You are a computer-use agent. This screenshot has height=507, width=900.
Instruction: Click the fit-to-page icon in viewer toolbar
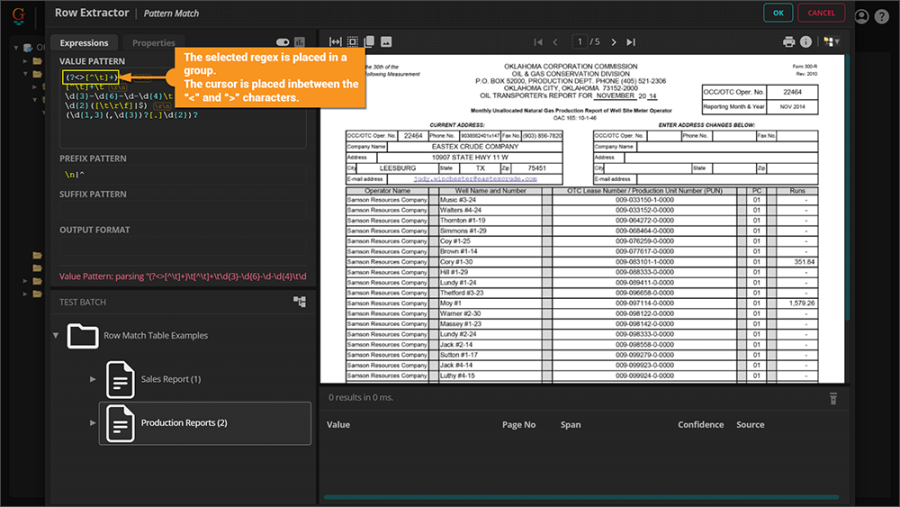pos(352,42)
